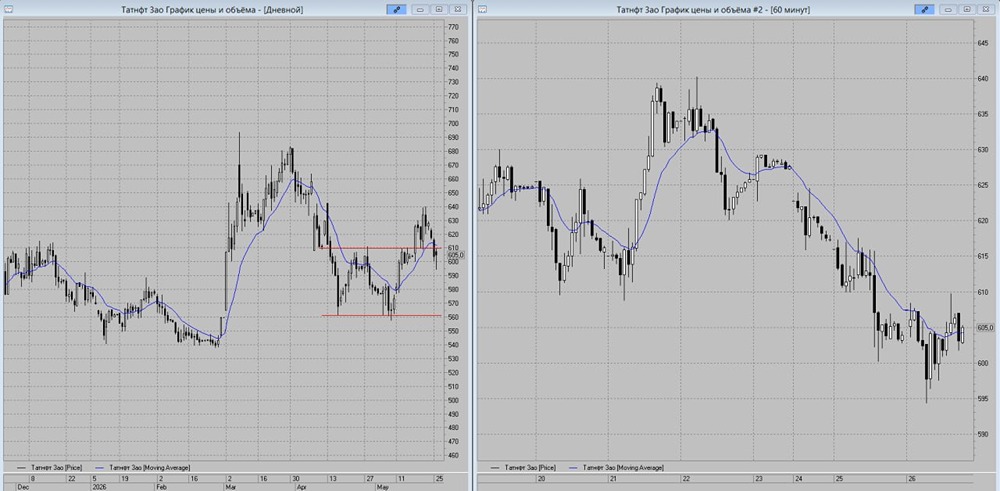Click the title 'Татнфт 3ао График цены и объёма - [Дневной]'

click(211, 10)
